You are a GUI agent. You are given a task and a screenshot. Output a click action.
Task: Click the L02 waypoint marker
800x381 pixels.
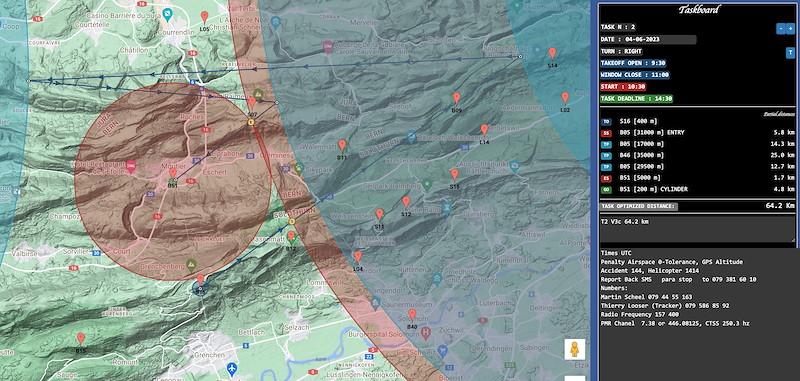pyautogui.click(x=565, y=98)
